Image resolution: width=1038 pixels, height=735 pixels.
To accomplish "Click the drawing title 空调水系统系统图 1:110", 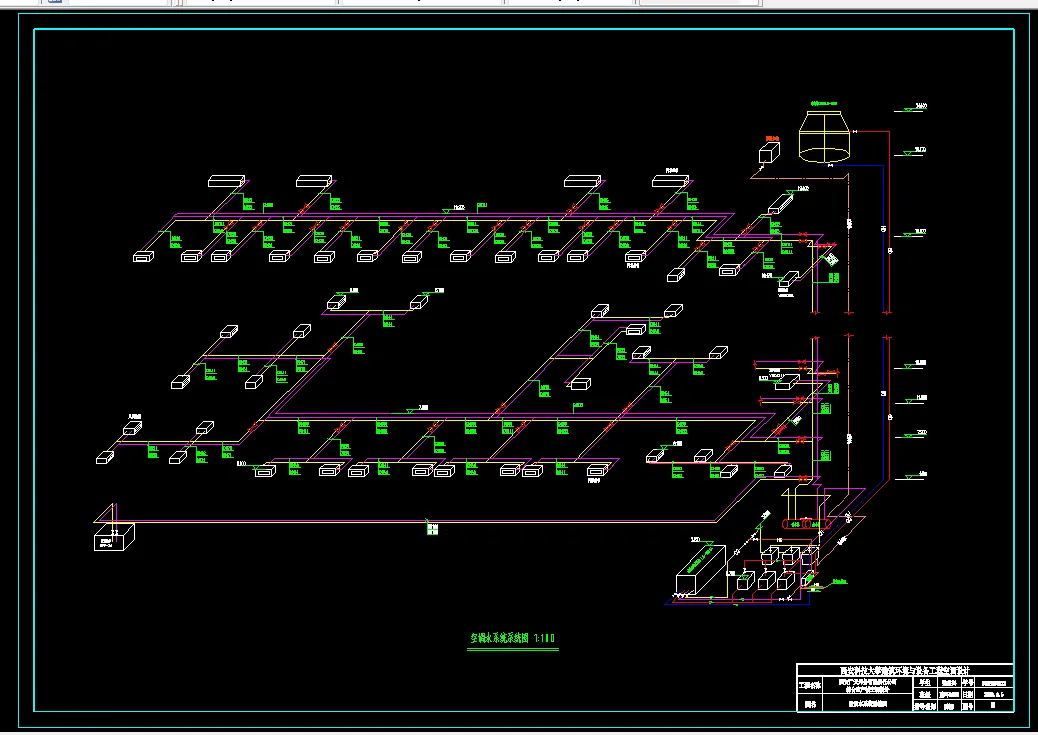I will (513, 638).
